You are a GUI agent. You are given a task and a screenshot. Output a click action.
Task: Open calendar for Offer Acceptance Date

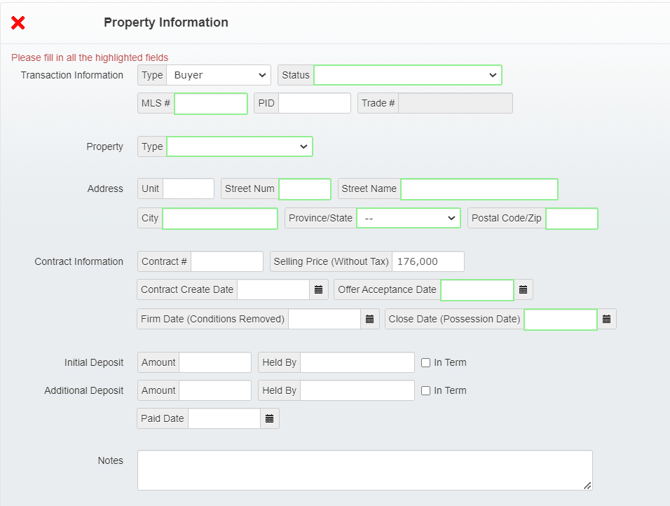(523, 290)
